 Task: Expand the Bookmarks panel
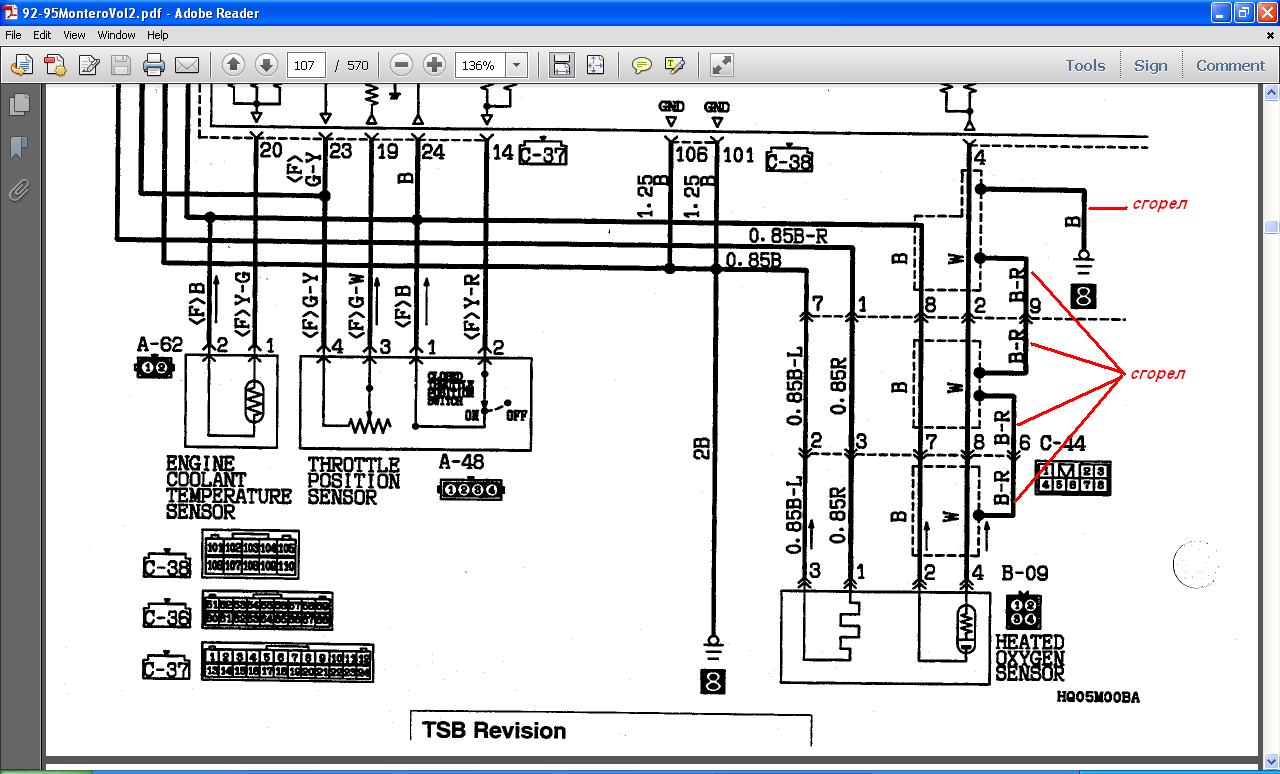coord(18,148)
